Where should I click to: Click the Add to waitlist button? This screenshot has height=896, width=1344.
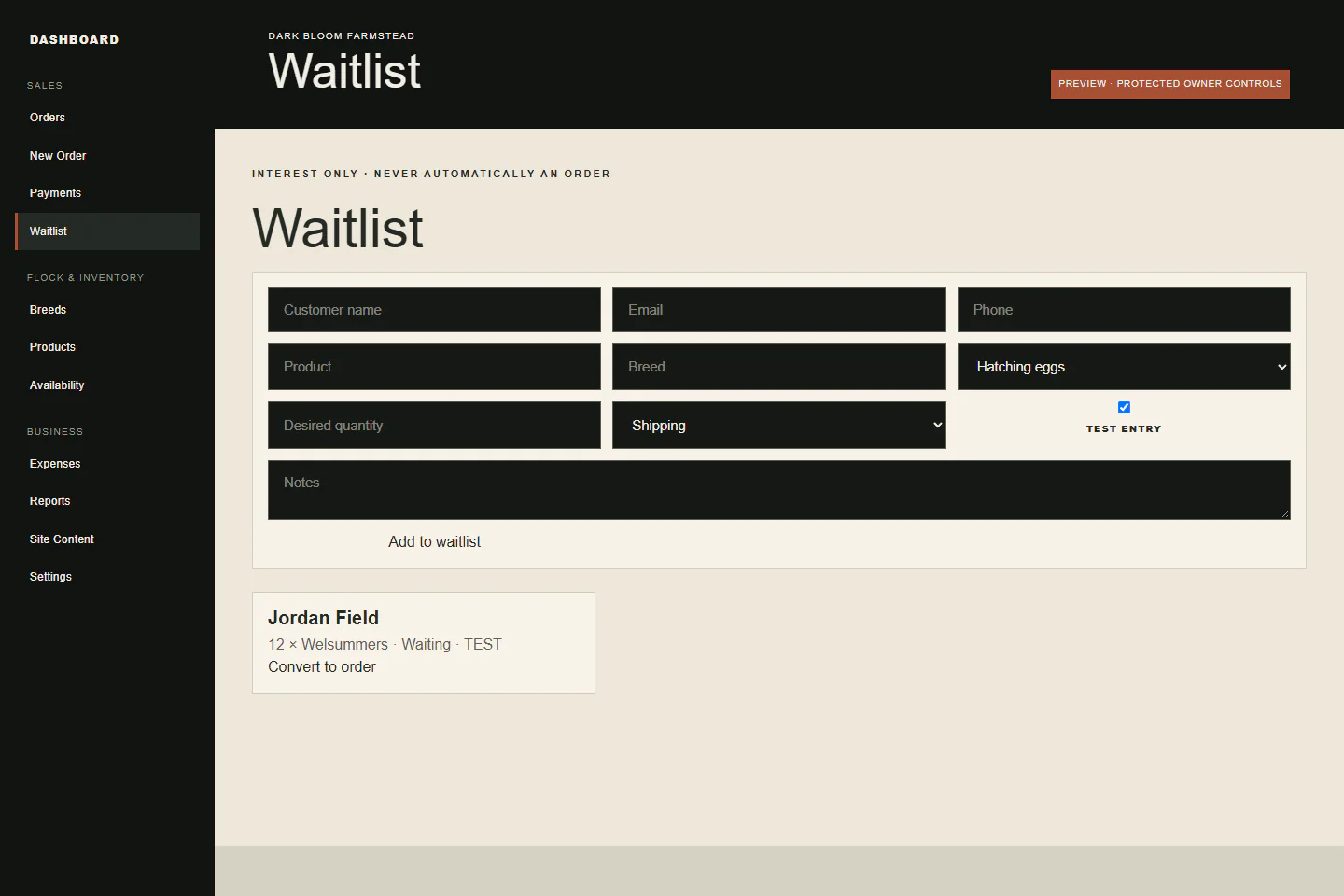(434, 542)
